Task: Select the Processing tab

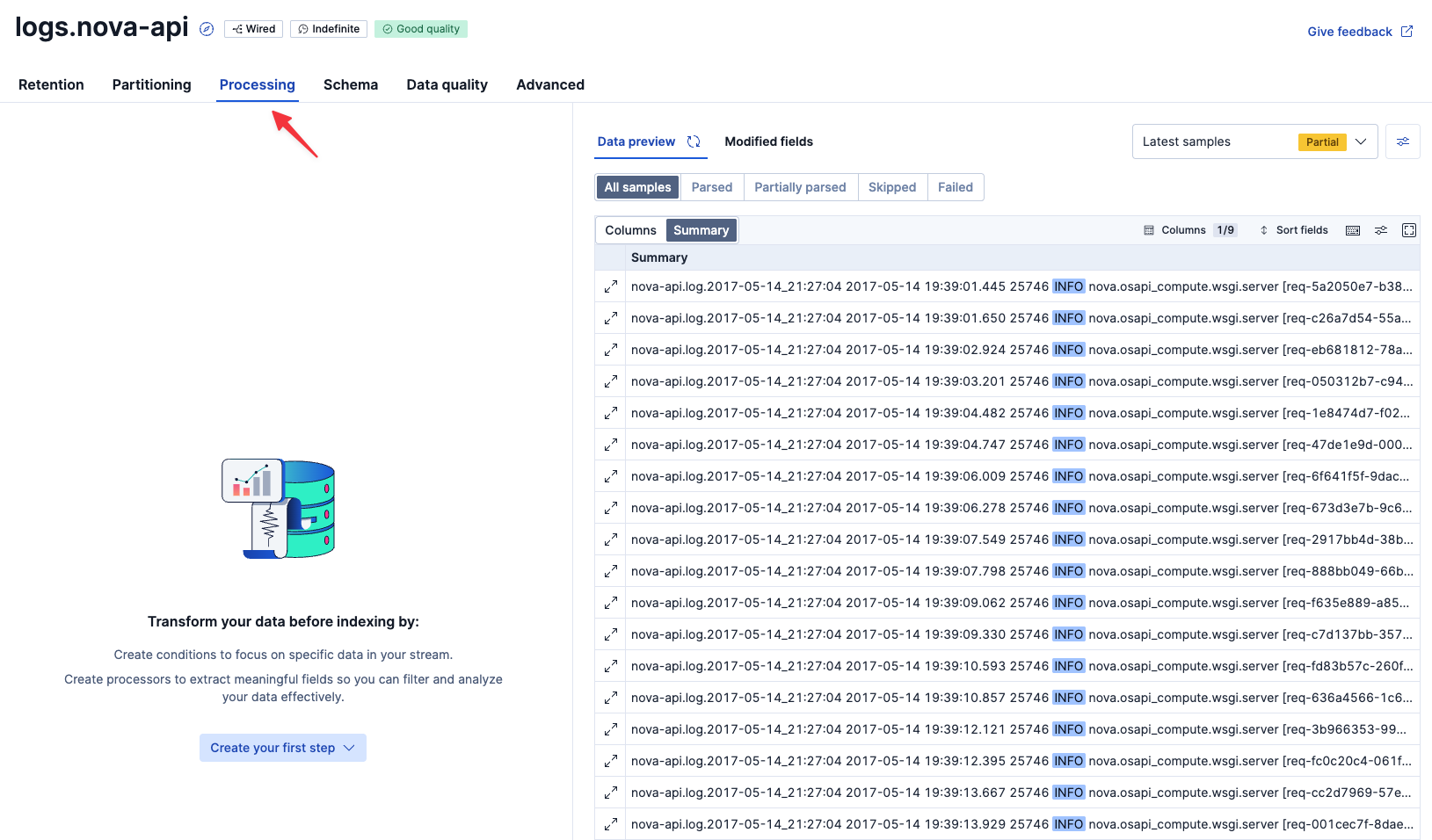Action: [x=258, y=84]
